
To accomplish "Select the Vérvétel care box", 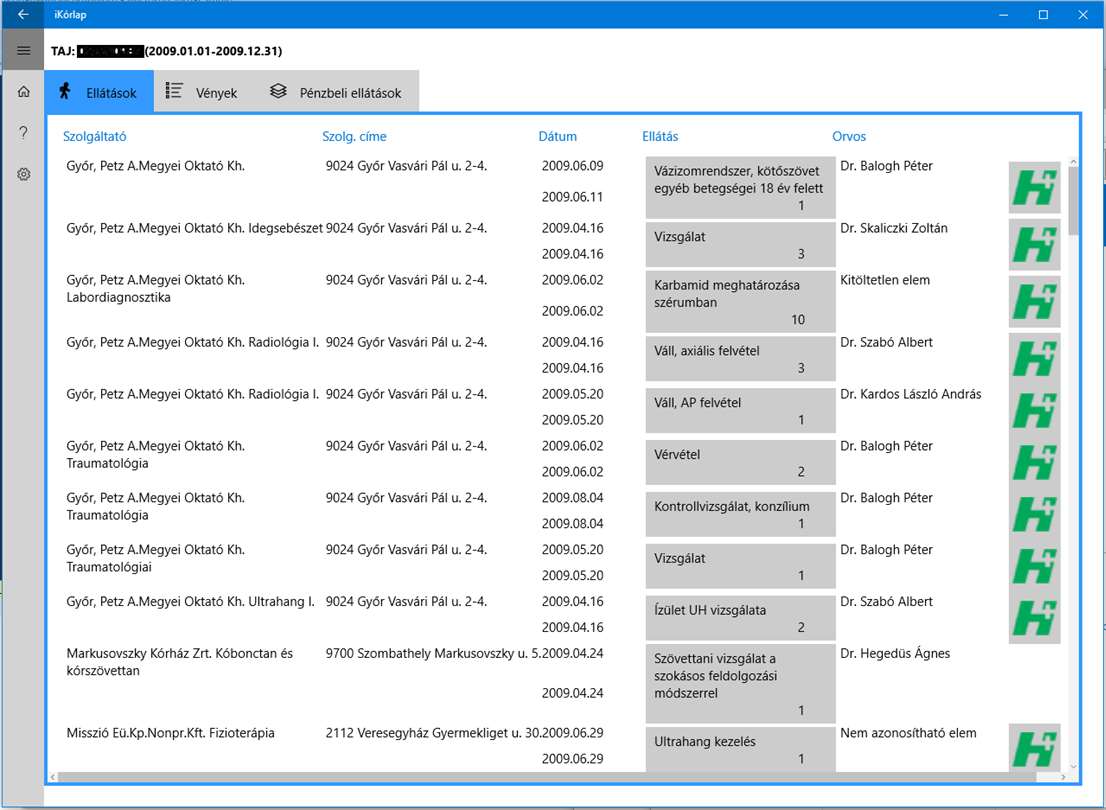I will pyautogui.click(x=740, y=463).
